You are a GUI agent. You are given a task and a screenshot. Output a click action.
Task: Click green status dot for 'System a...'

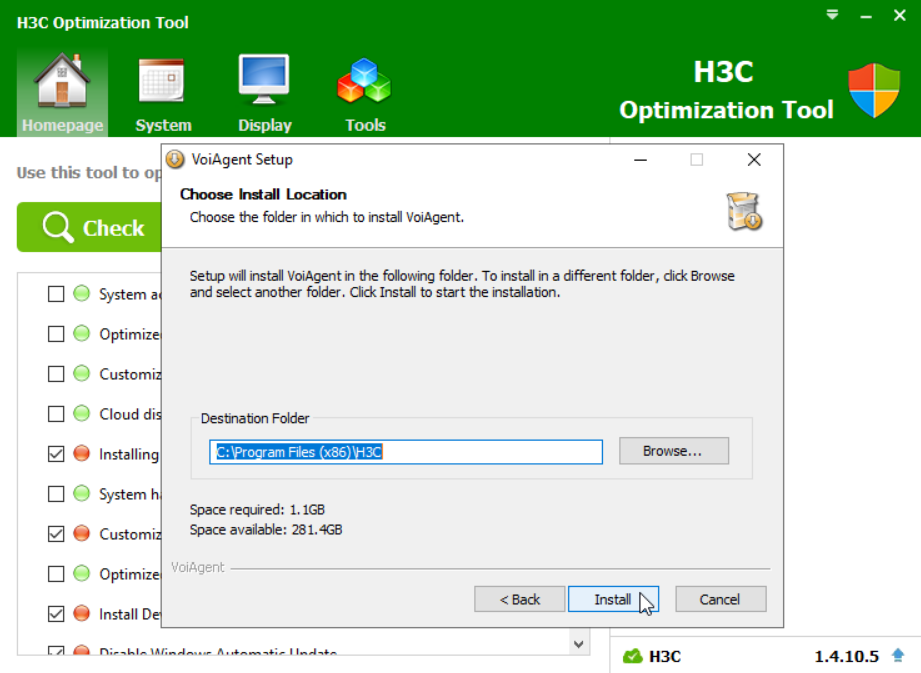[x=82, y=293]
